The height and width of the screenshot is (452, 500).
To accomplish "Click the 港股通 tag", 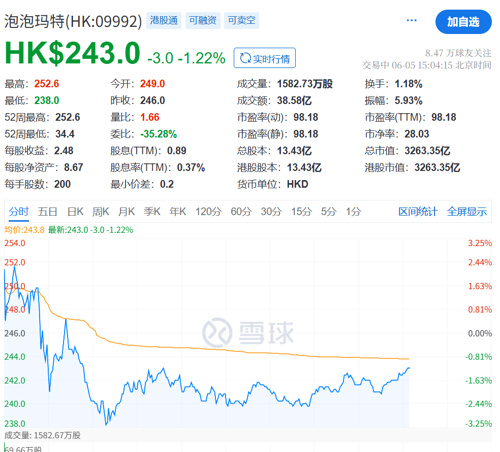I will pos(164,21).
